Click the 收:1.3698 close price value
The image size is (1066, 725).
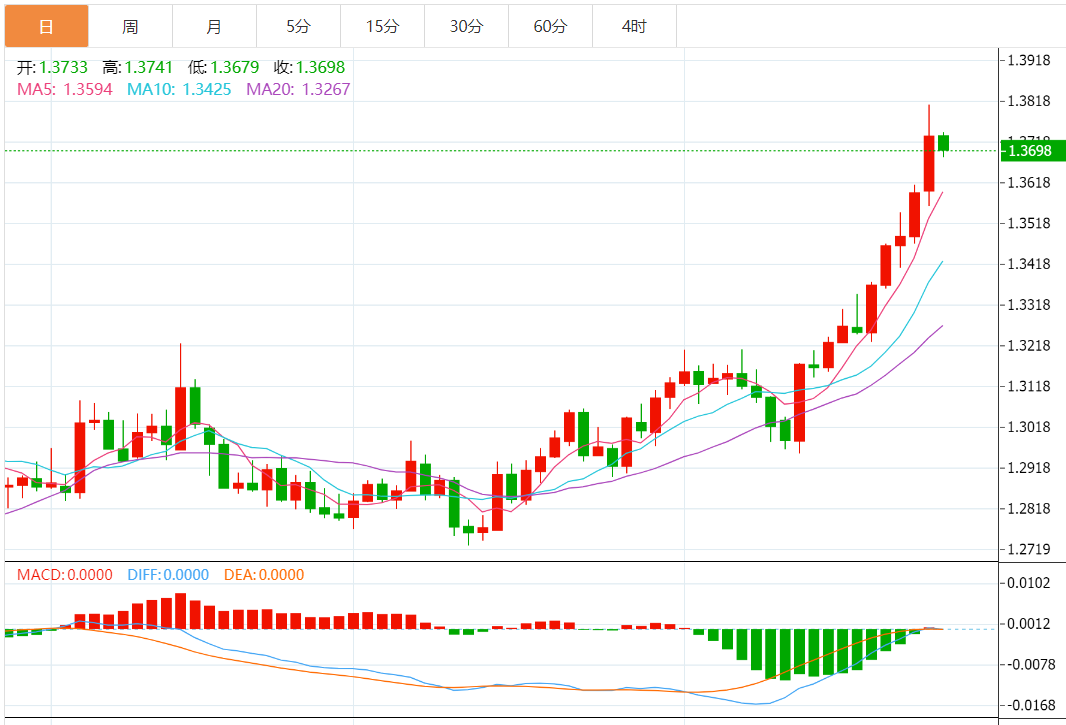tap(309, 67)
